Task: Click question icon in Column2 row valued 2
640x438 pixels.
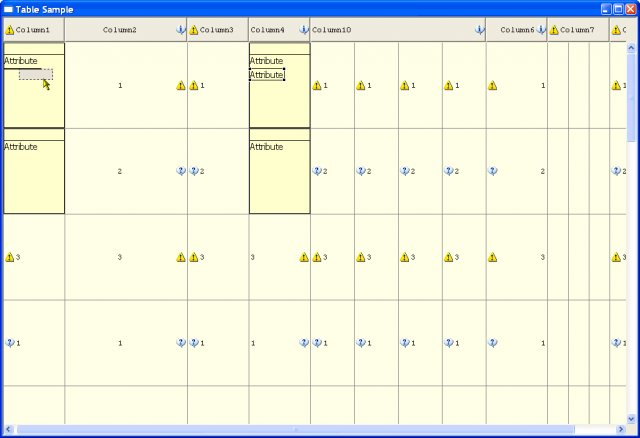Action: point(181,171)
